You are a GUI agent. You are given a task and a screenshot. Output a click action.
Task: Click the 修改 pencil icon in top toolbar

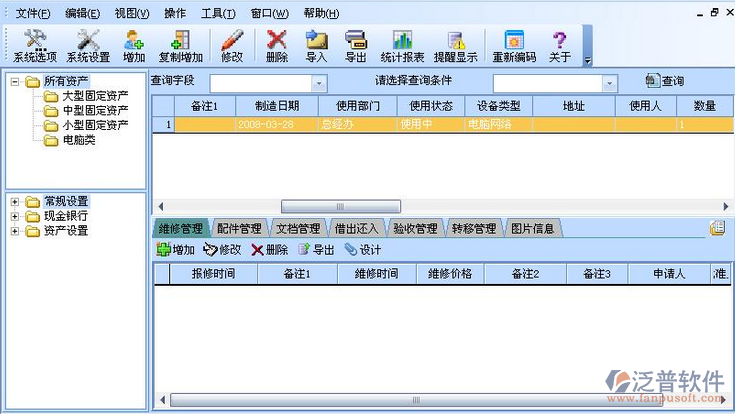232,46
